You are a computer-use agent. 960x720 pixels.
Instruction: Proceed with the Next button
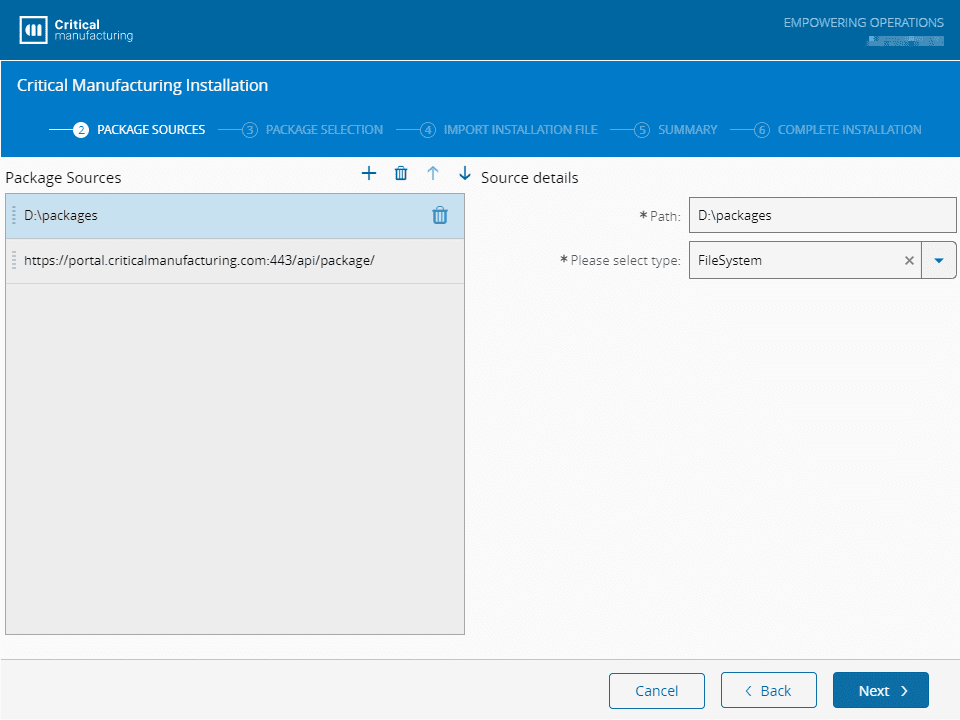pyautogui.click(x=880, y=691)
